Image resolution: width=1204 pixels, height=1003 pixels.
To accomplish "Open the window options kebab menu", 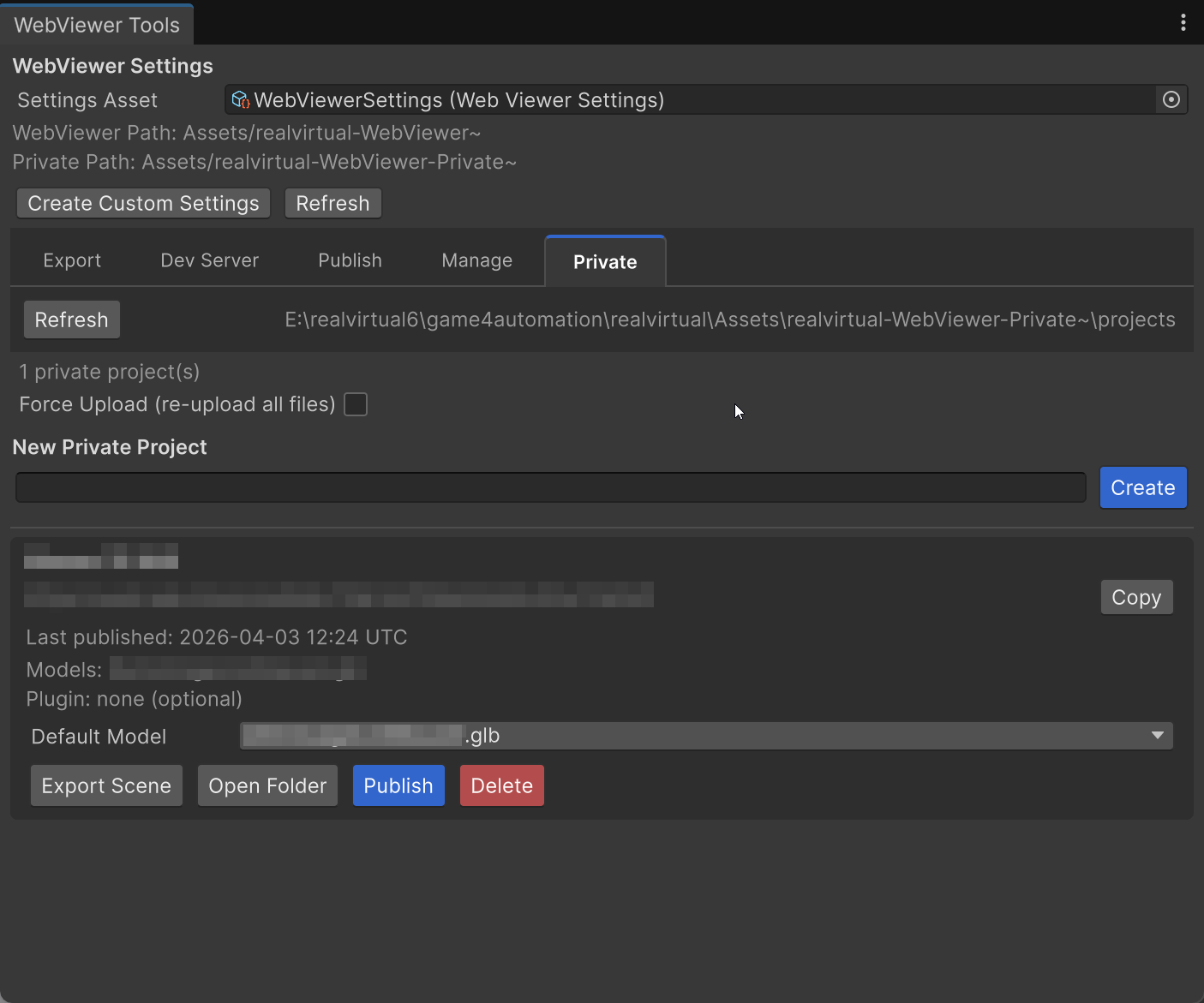I will 1183,23.
